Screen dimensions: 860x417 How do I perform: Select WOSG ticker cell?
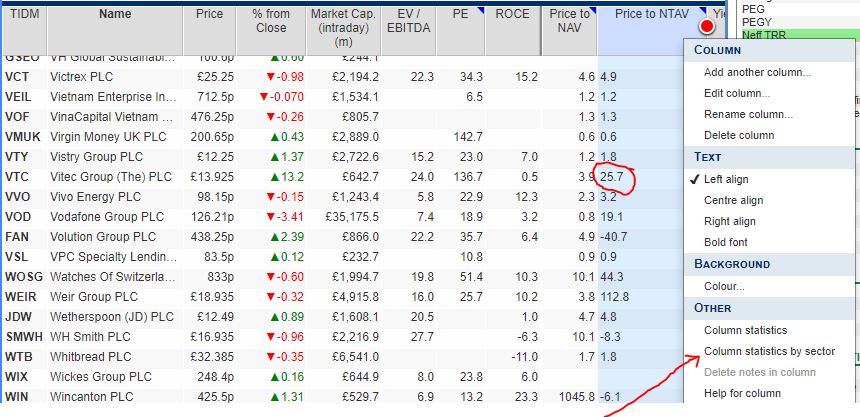pyautogui.click(x=24, y=277)
